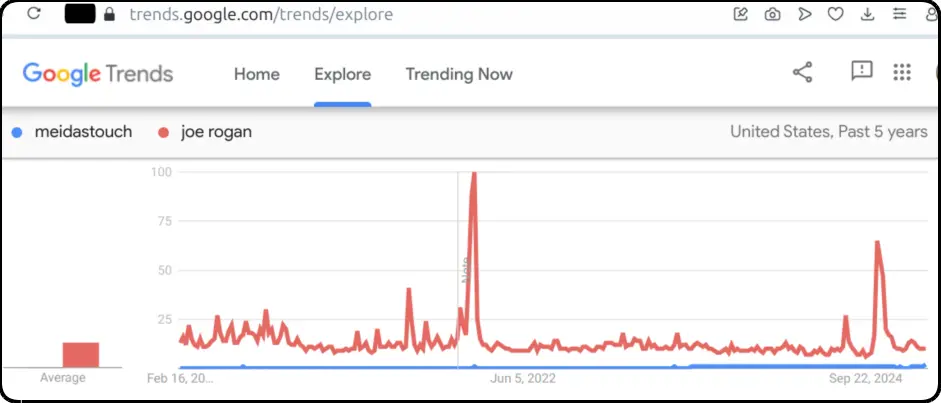Open the Google apps grid launcher
This screenshot has height=403, width=941.
click(902, 72)
